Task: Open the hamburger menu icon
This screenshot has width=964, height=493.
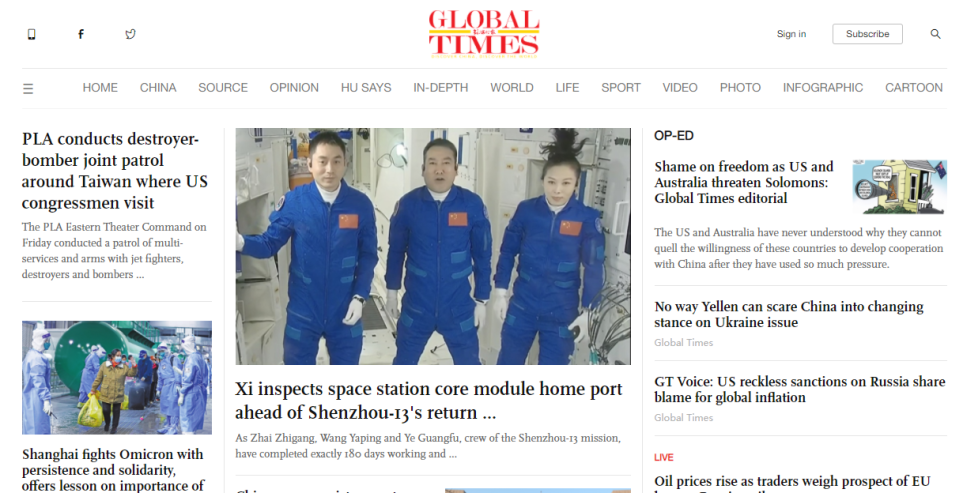Action: 28,89
